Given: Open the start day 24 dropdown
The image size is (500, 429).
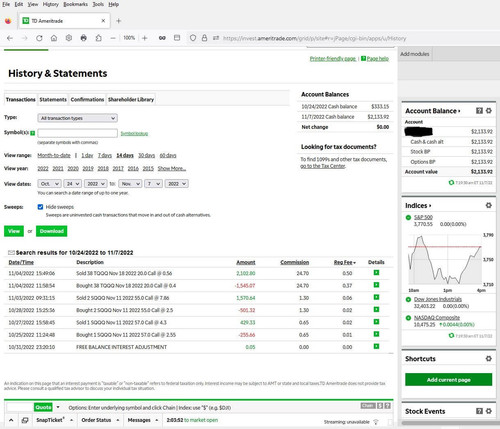Looking at the screenshot, I should [x=72, y=184].
